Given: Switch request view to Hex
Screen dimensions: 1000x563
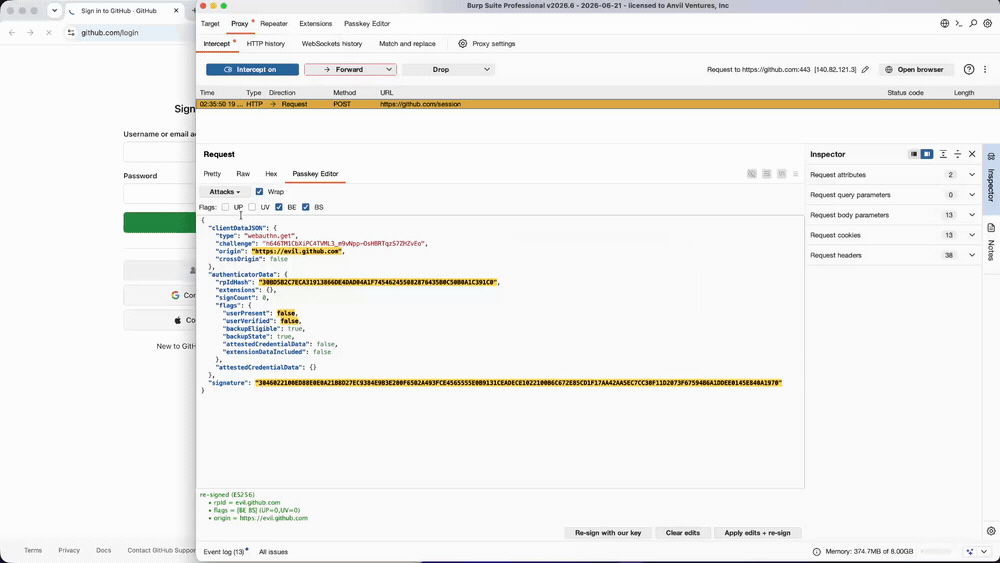Looking at the screenshot, I should click(x=271, y=173).
